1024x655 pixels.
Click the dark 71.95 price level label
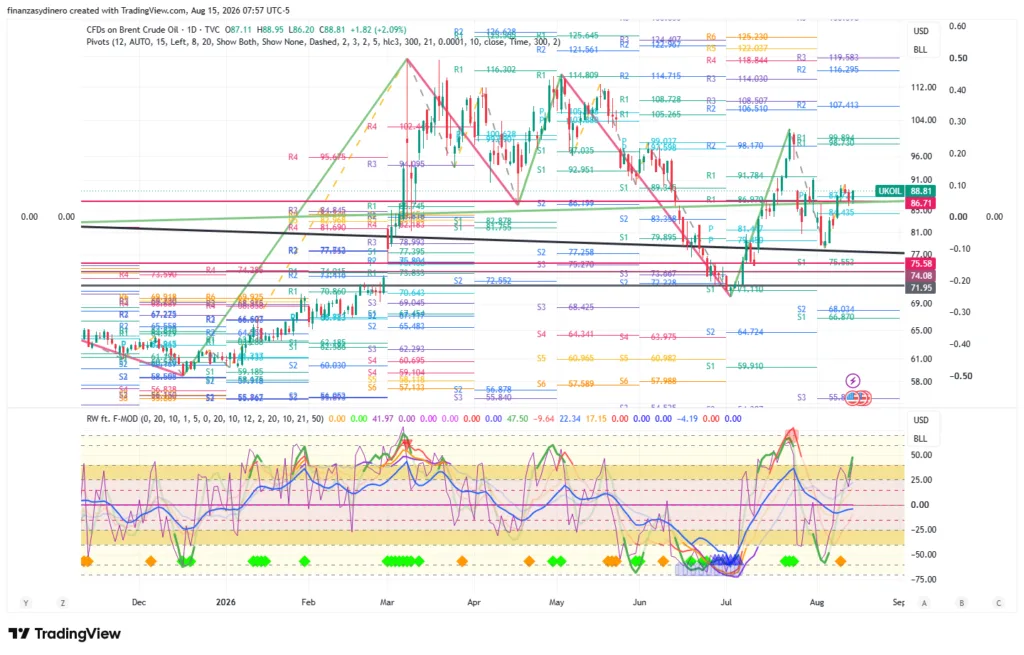[x=920, y=287]
